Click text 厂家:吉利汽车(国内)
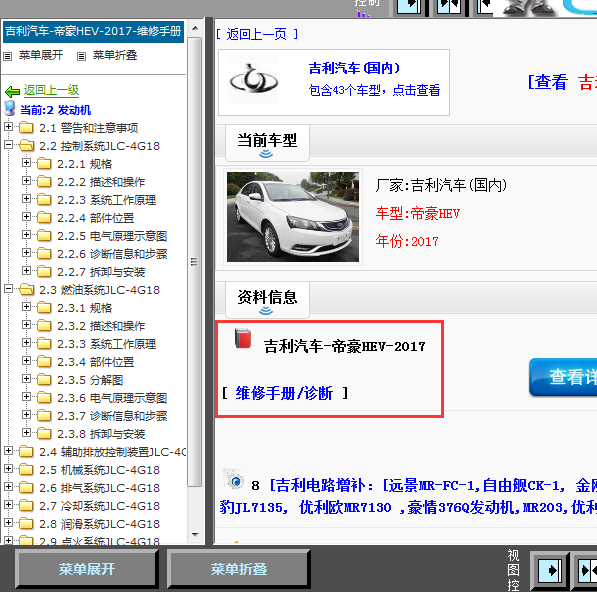 (x=441, y=185)
